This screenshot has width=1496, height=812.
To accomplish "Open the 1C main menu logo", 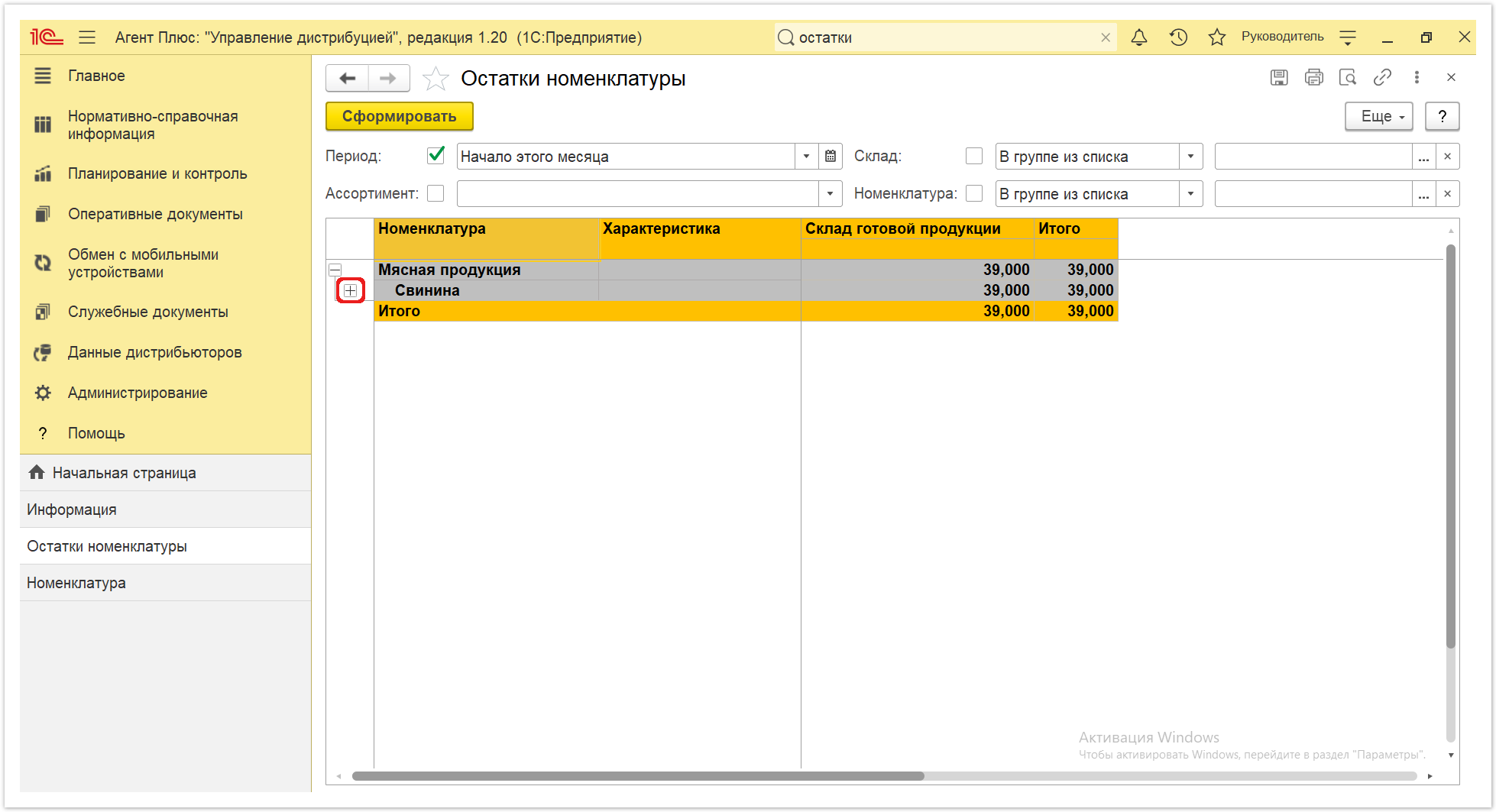I will tap(46, 37).
